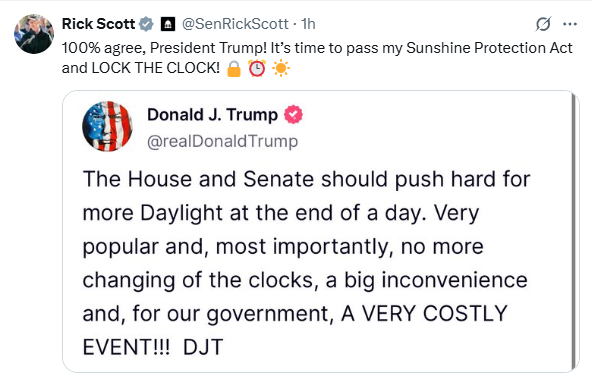Click the government affiliation badge icon
The height and width of the screenshot is (382, 592).
pyautogui.click(x=168, y=24)
